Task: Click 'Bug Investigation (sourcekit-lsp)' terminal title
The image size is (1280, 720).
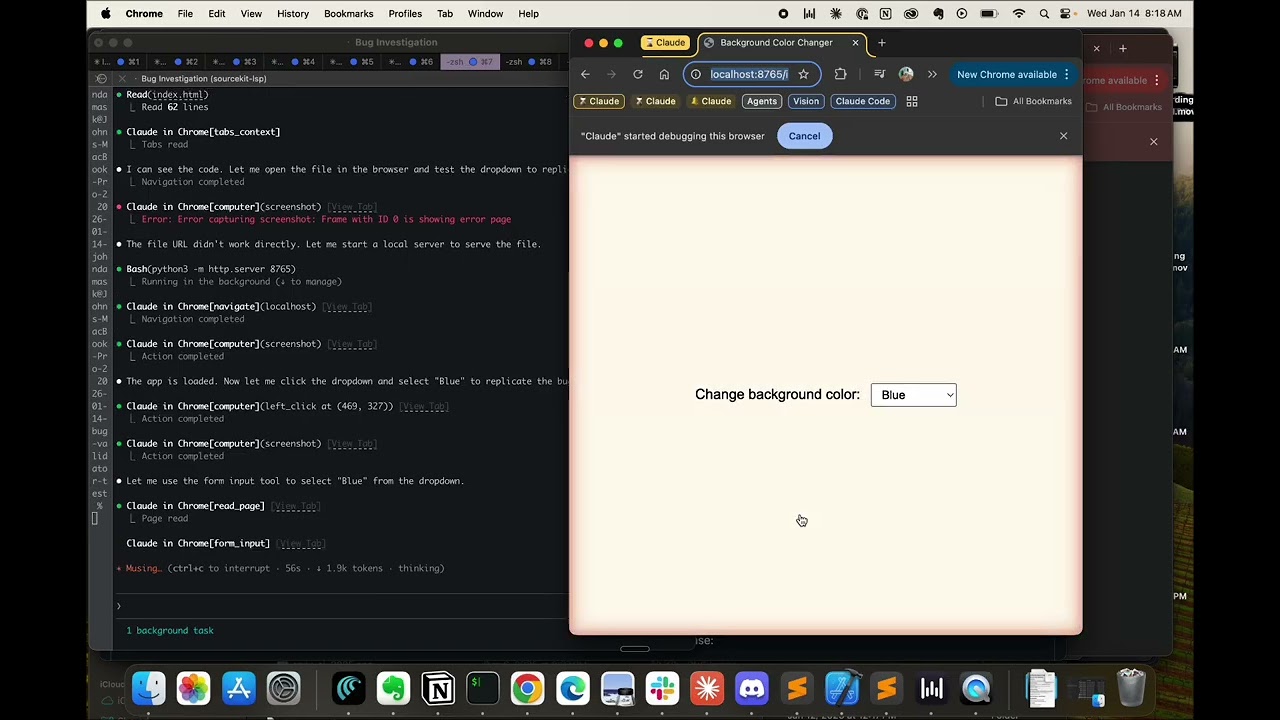Action: (x=203, y=79)
